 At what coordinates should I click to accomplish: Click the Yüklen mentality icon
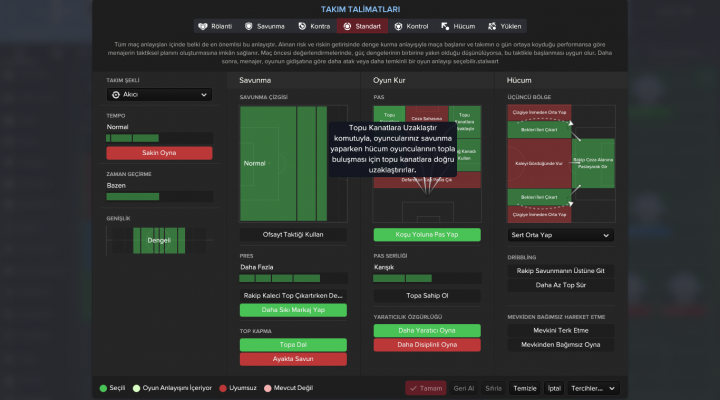click(x=491, y=26)
